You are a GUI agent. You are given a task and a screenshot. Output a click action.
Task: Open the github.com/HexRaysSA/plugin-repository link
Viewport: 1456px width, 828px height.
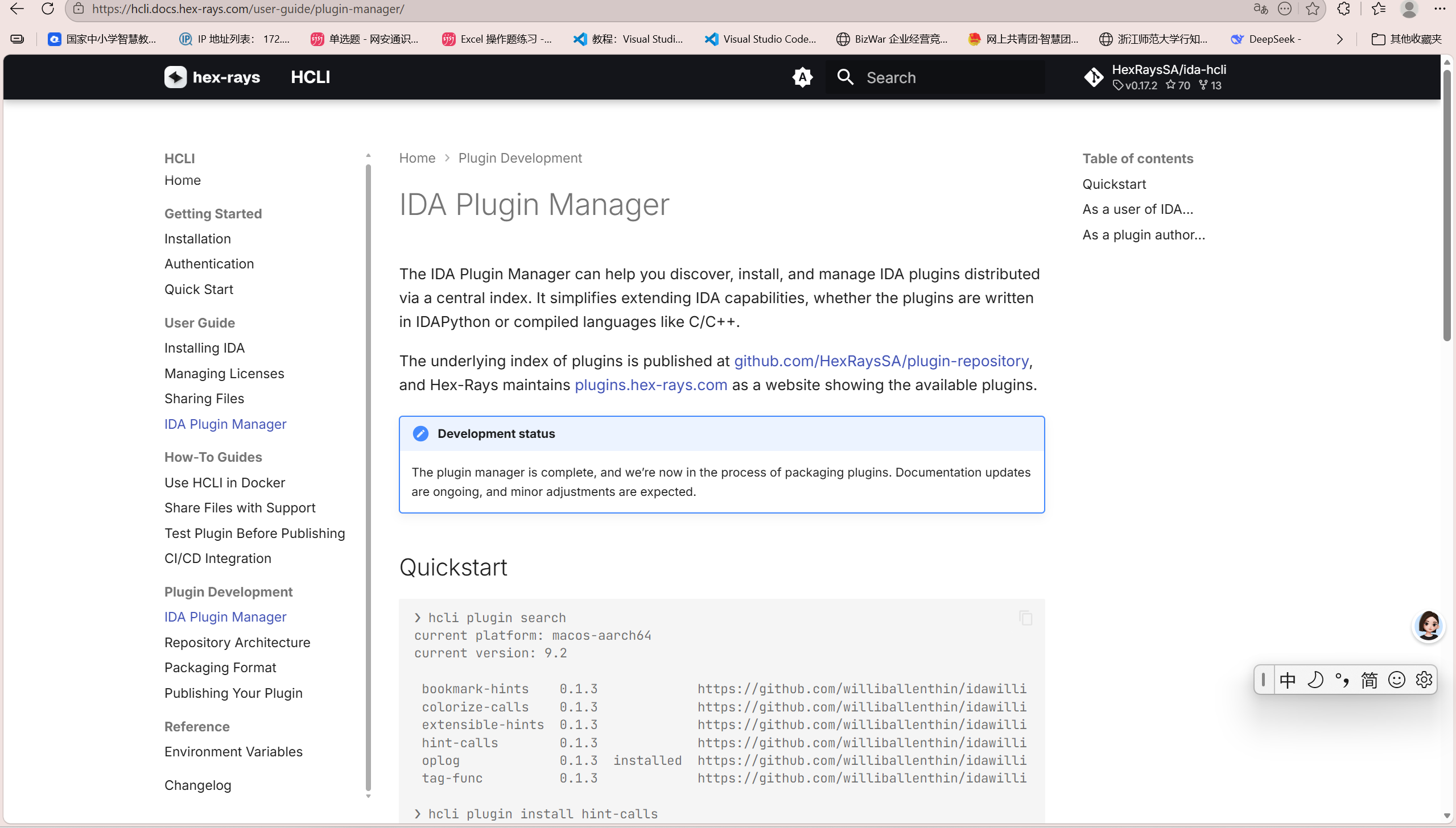(881, 361)
